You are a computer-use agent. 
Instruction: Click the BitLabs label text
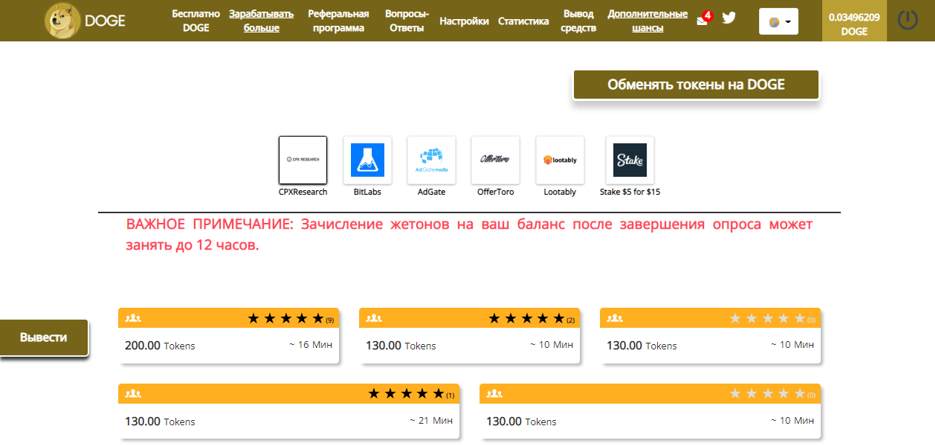(367, 193)
